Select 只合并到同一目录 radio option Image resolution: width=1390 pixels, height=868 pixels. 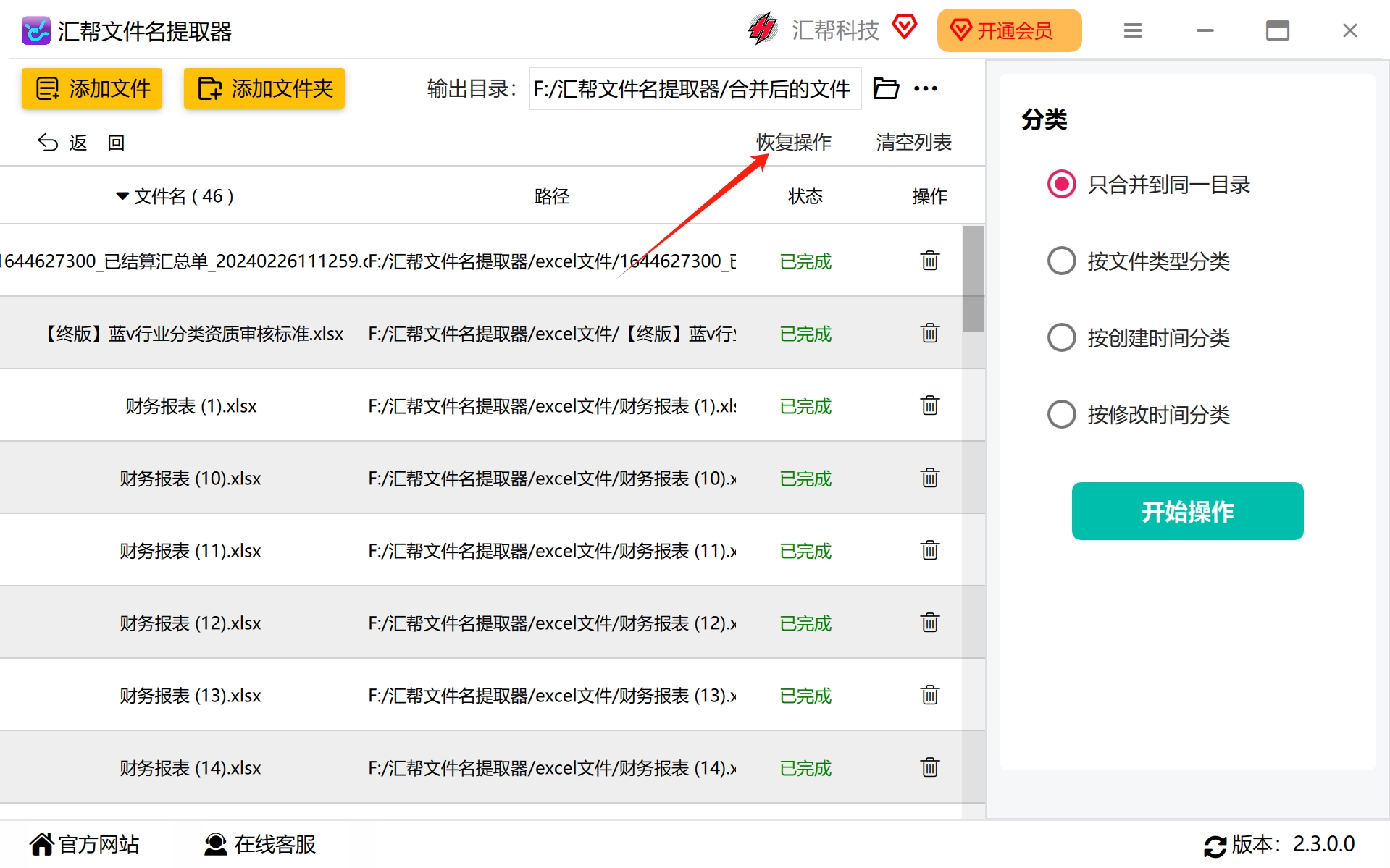pyautogui.click(x=1061, y=185)
